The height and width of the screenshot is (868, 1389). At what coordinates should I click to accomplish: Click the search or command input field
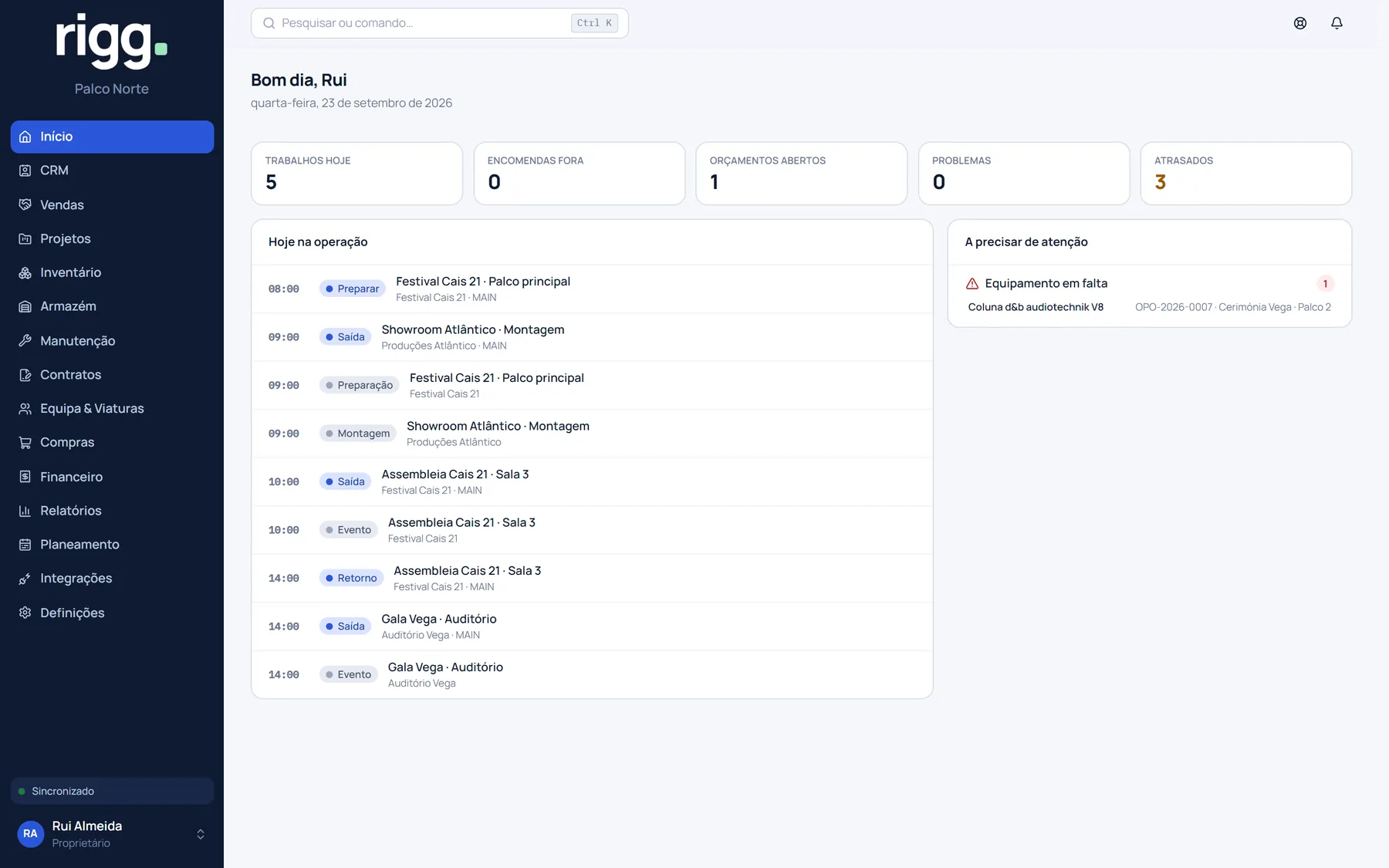tap(439, 23)
